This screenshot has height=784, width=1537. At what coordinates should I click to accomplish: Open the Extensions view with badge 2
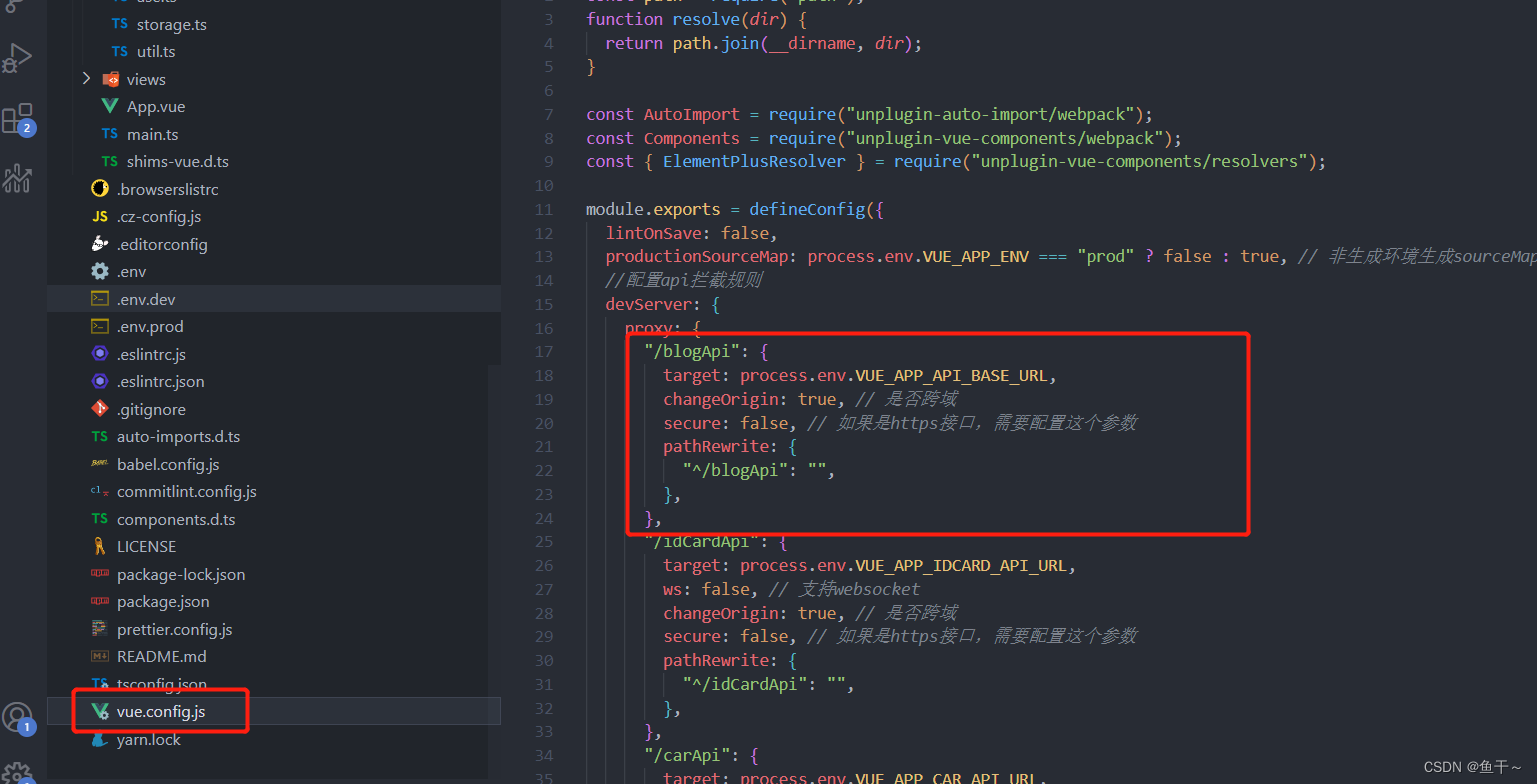[x=18, y=119]
